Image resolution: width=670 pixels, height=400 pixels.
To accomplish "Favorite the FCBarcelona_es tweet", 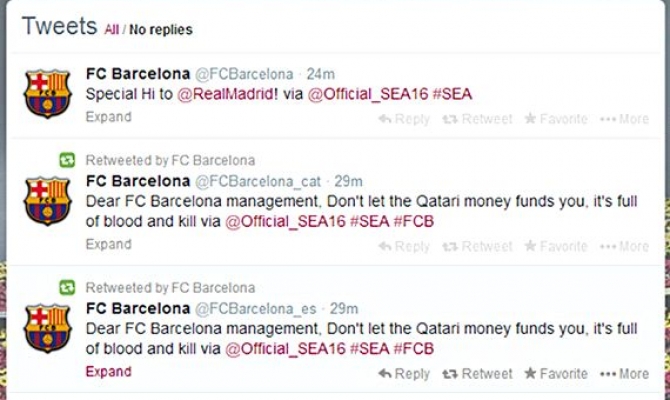I will (x=555, y=374).
